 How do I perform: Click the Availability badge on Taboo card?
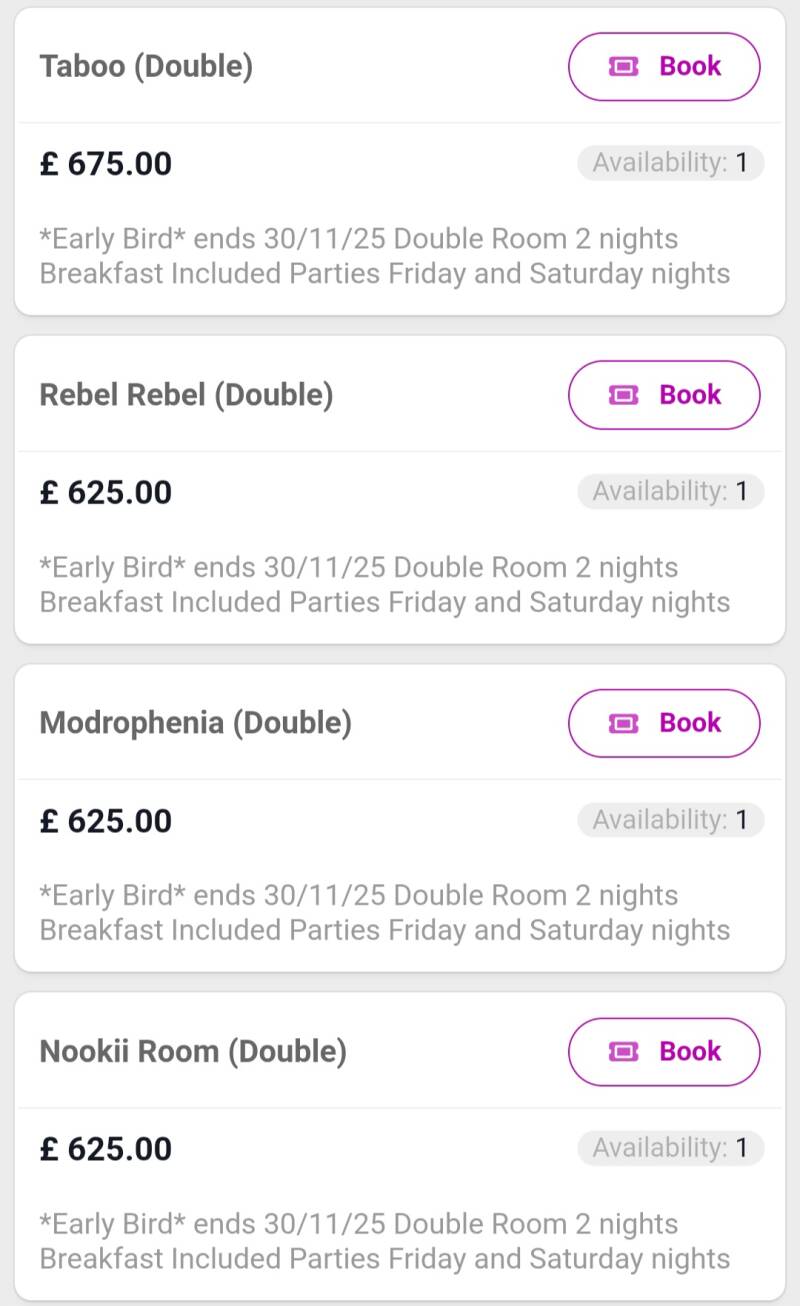click(670, 163)
